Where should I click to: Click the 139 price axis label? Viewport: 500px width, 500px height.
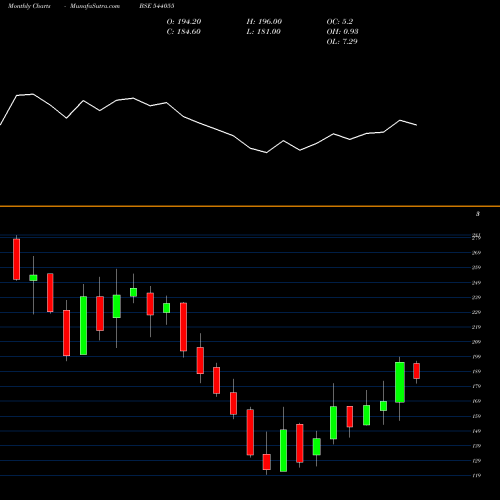click(x=476, y=446)
